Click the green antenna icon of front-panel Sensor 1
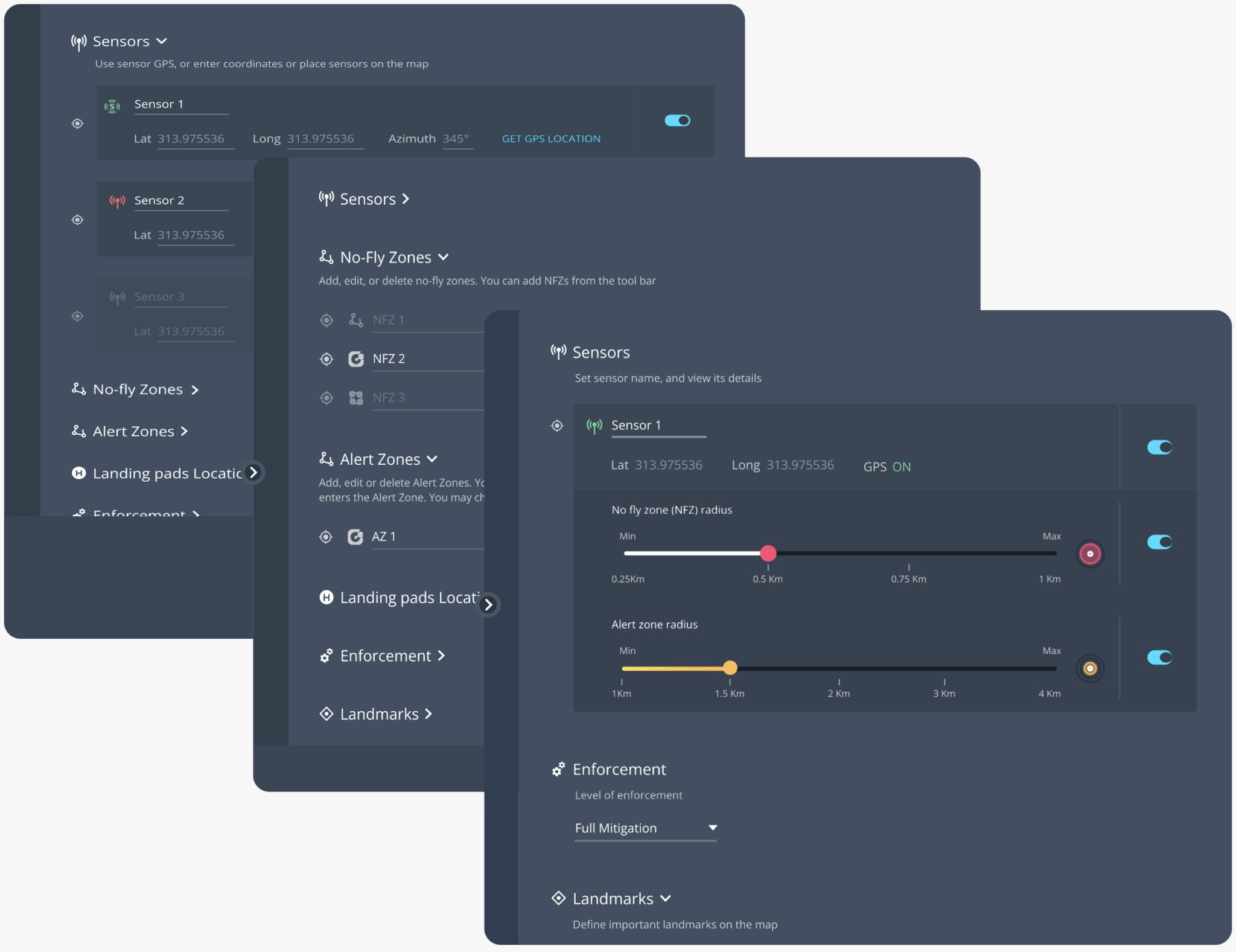 coord(594,426)
